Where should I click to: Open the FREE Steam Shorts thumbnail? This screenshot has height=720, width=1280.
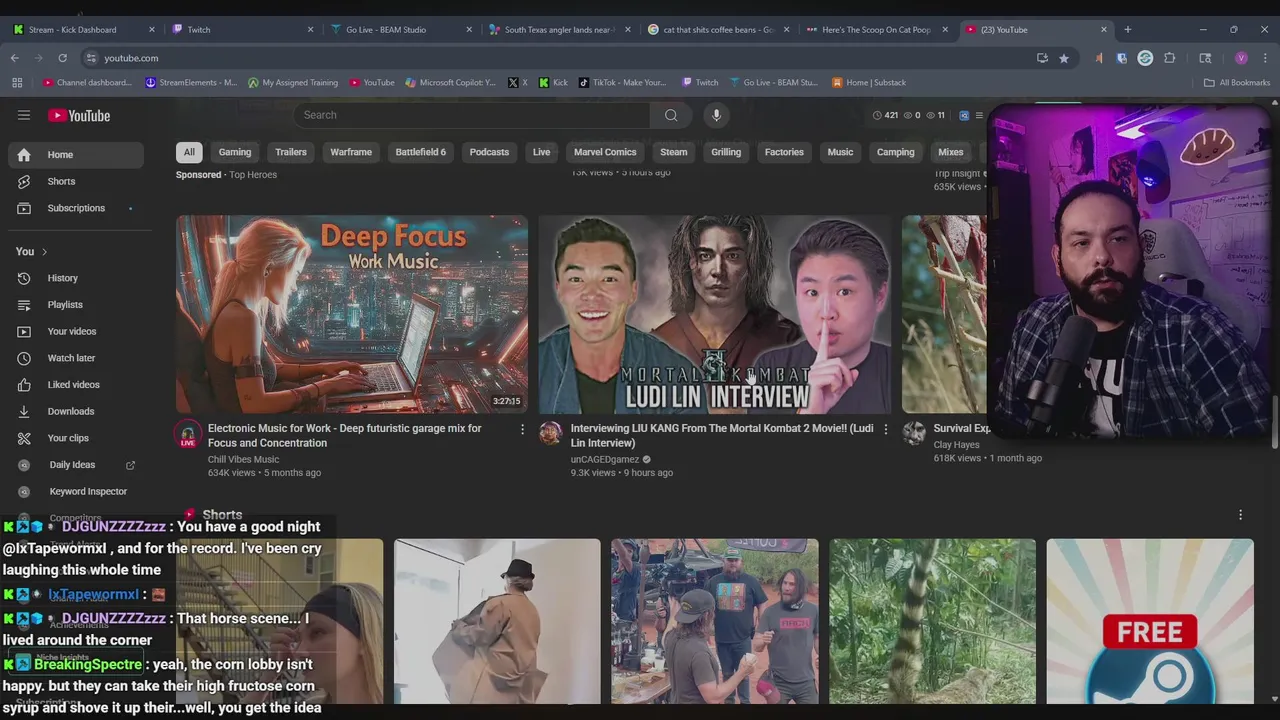click(1150, 621)
